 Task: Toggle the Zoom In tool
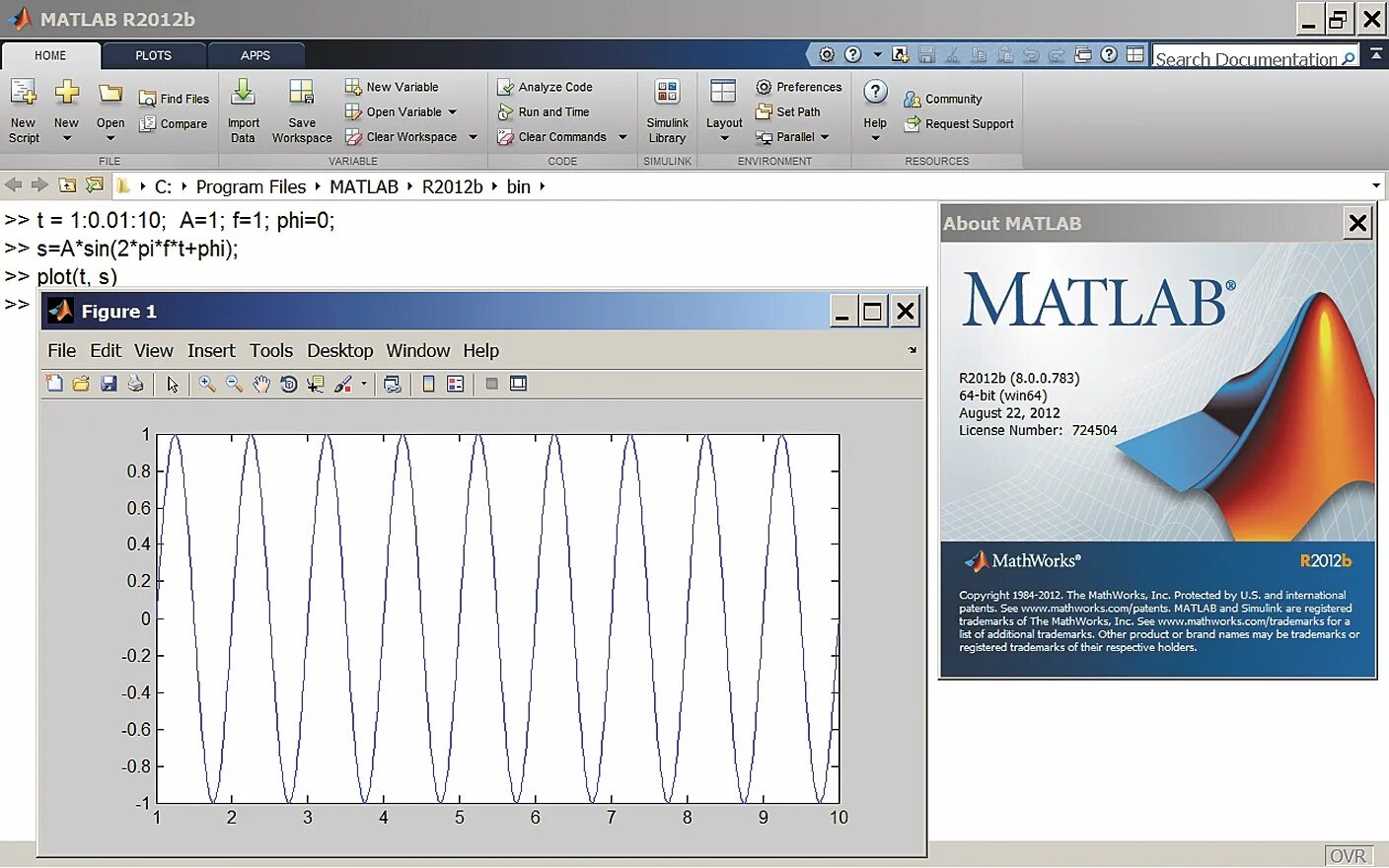(207, 384)
